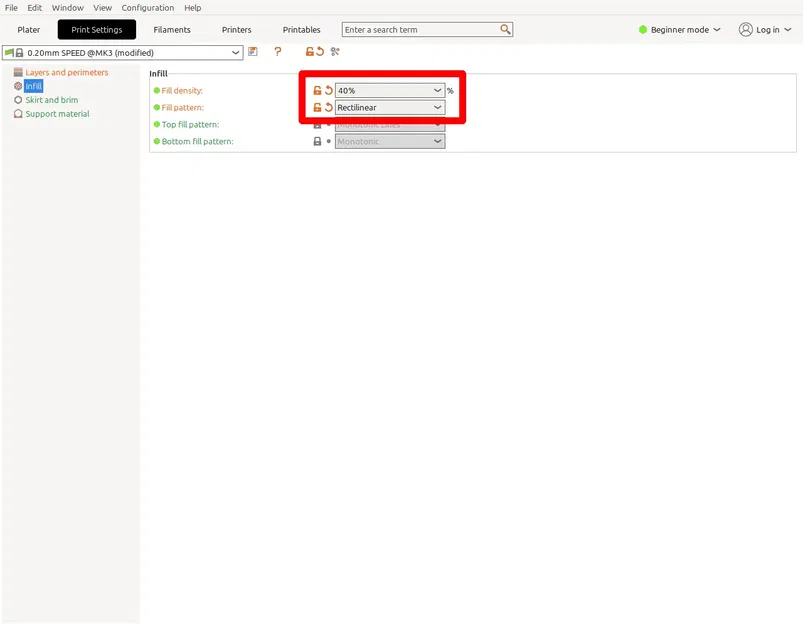The width and height of the screenshot is (803, 625).
Task: Click the orange question mark help icon
Action: (278, 51)
